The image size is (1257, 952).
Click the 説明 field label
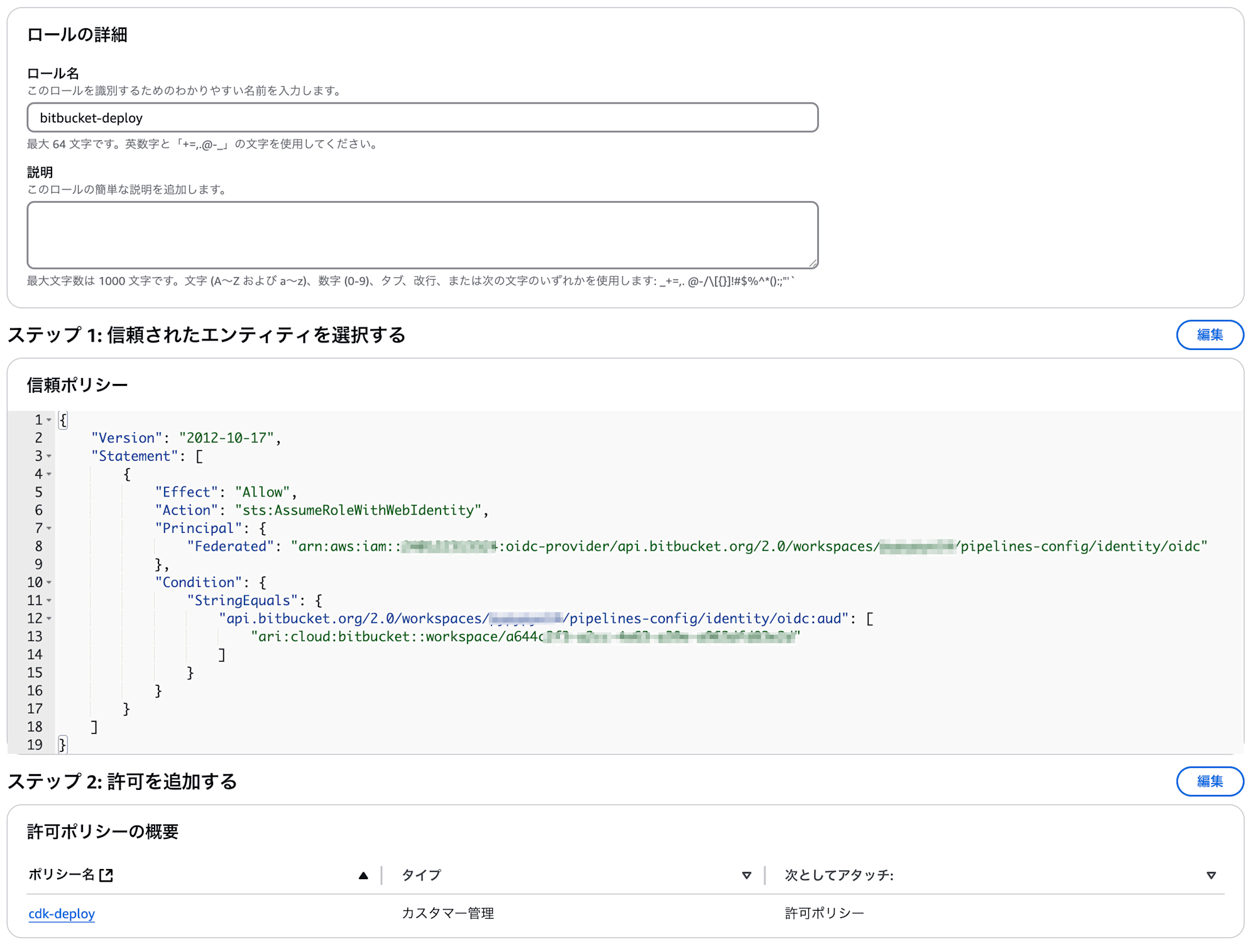40,172
